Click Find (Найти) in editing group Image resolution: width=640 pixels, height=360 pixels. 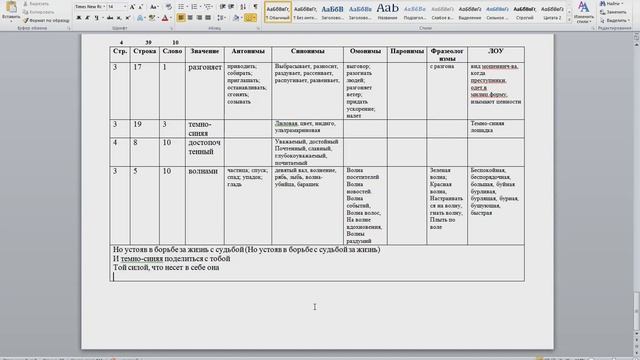[612, 4]
